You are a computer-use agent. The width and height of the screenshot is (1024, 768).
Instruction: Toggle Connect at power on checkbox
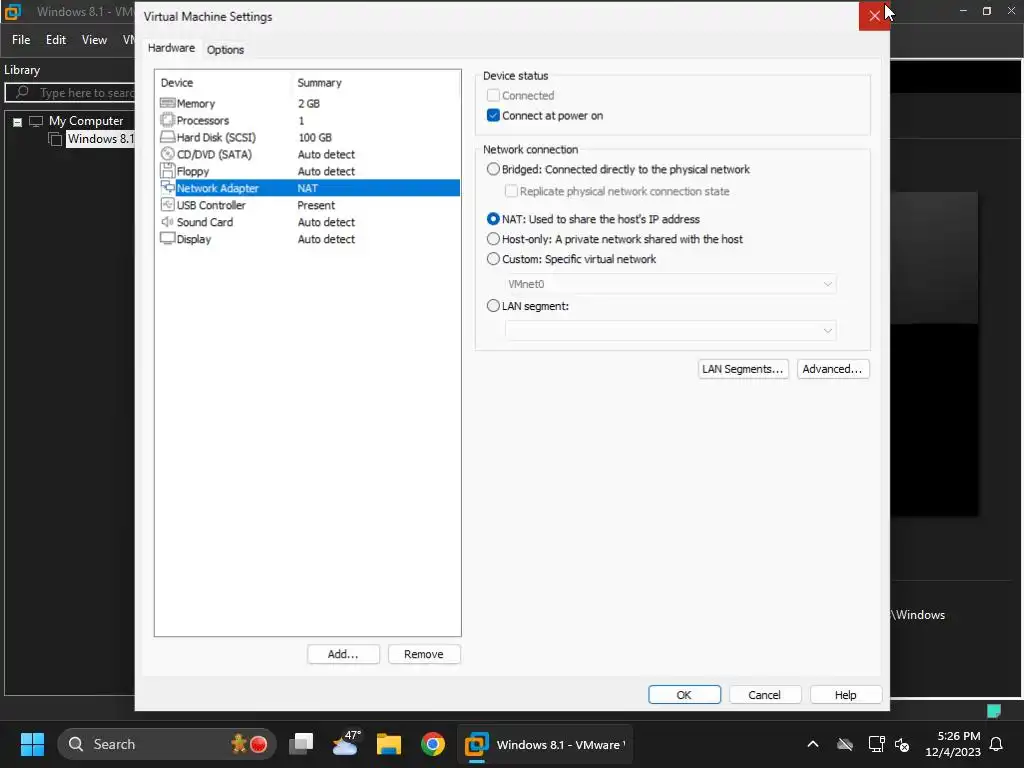pos(493,116)
